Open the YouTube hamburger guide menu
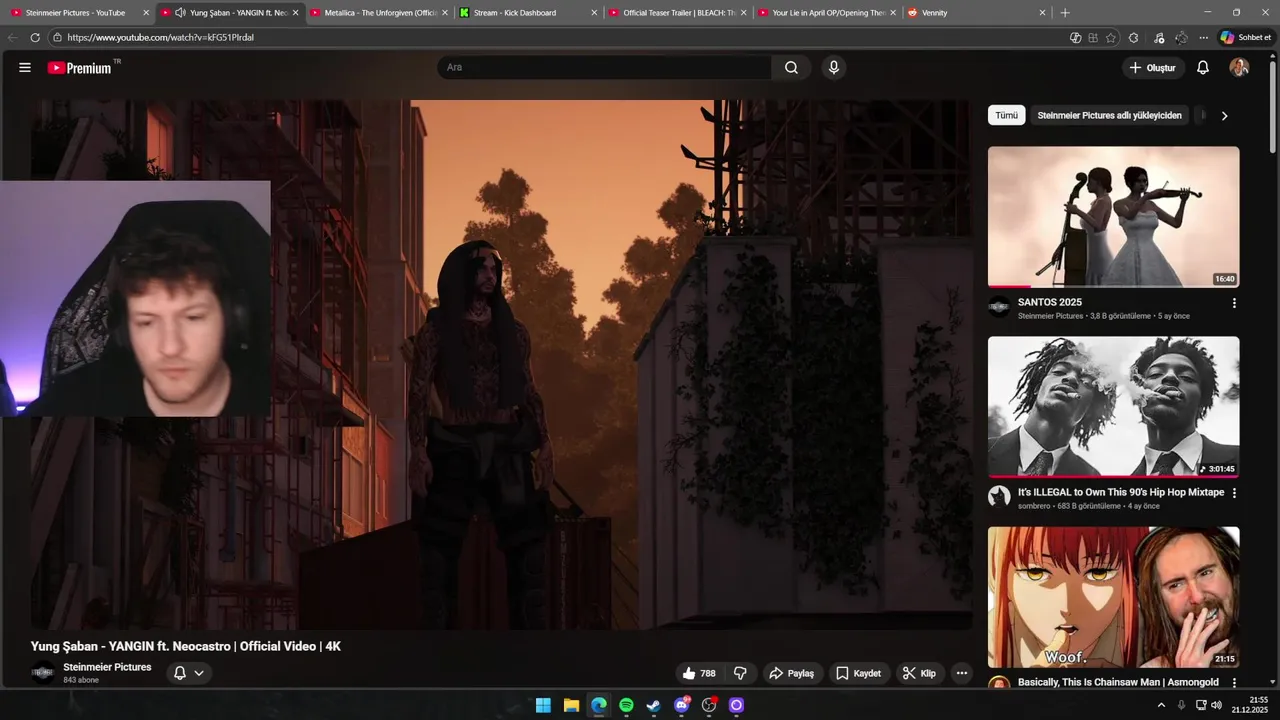The height and width of the screenshot is (720, 1280). [x=25, y=67]
